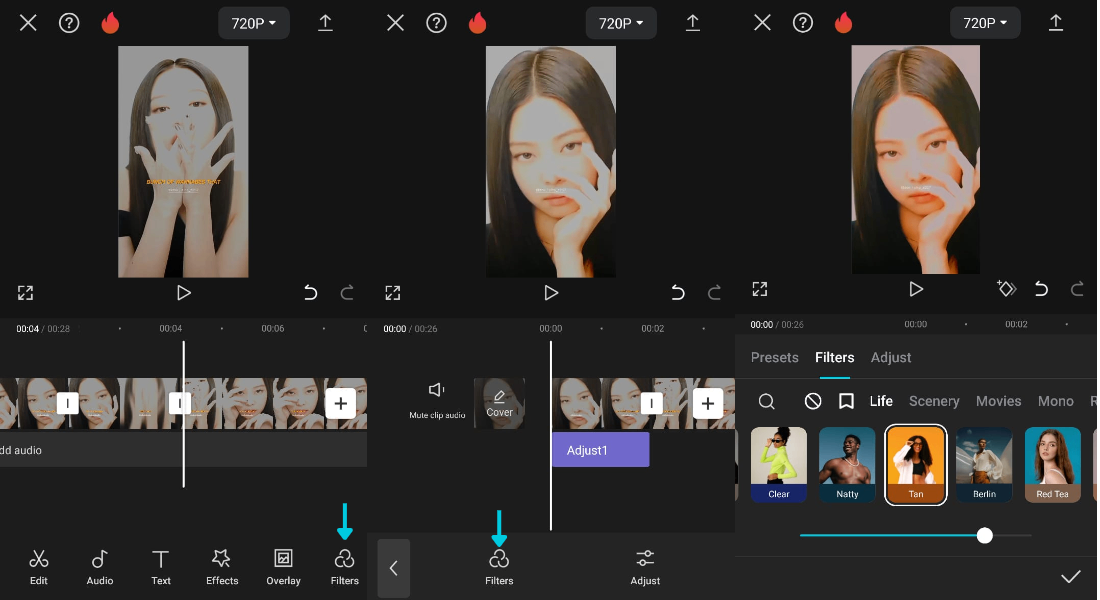Select the Adjust1 timeline clip
1100x600 pixels.
coord(601,450)
